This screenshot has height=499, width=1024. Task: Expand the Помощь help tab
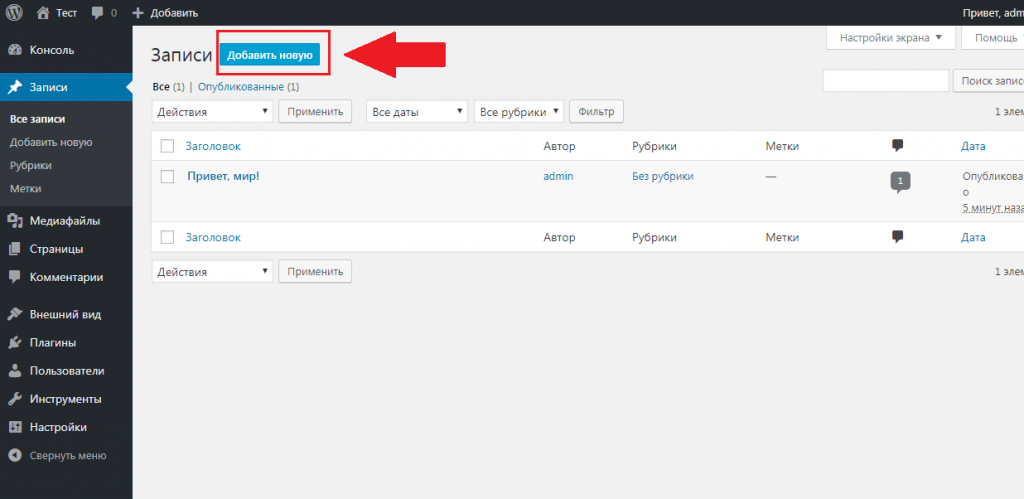click(993, 37)
